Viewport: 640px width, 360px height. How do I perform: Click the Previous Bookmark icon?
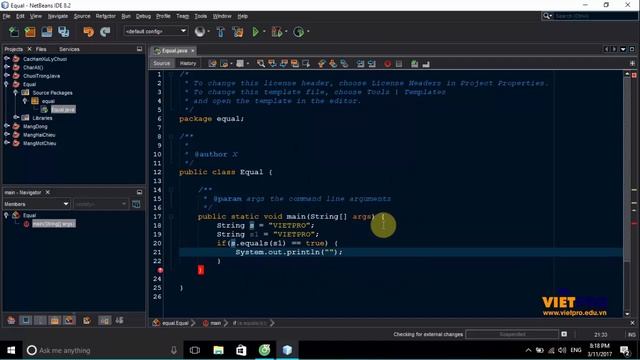point(322,64)
